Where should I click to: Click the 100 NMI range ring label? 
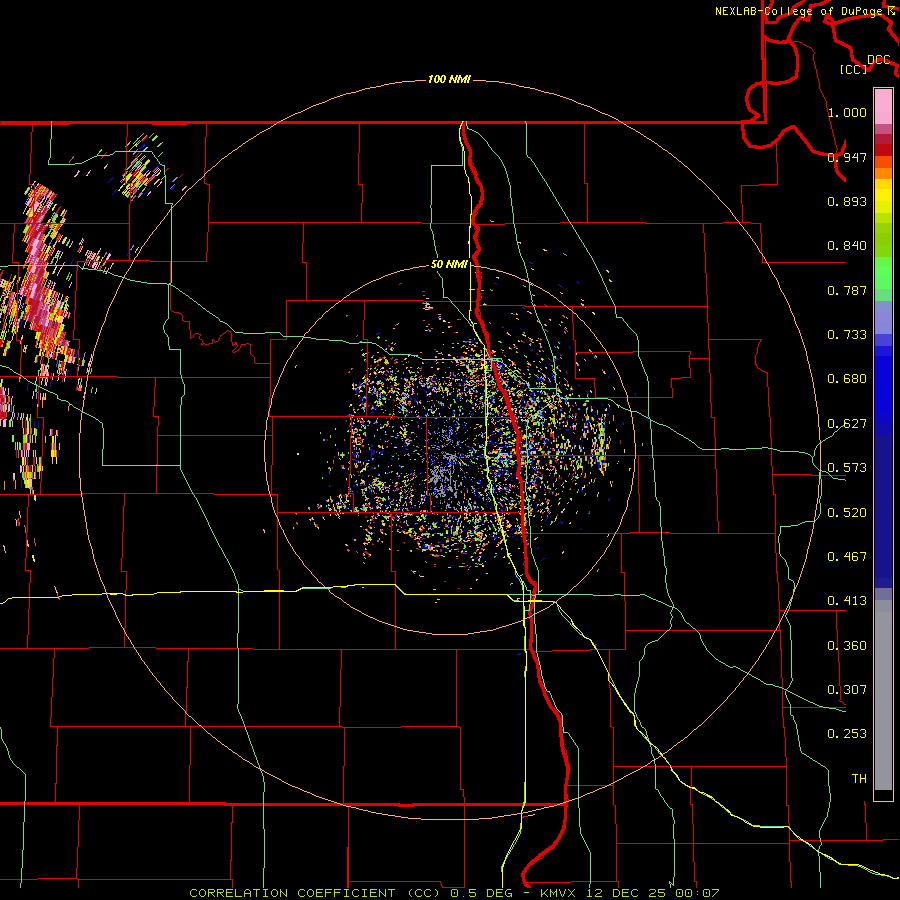coord(449,79)
